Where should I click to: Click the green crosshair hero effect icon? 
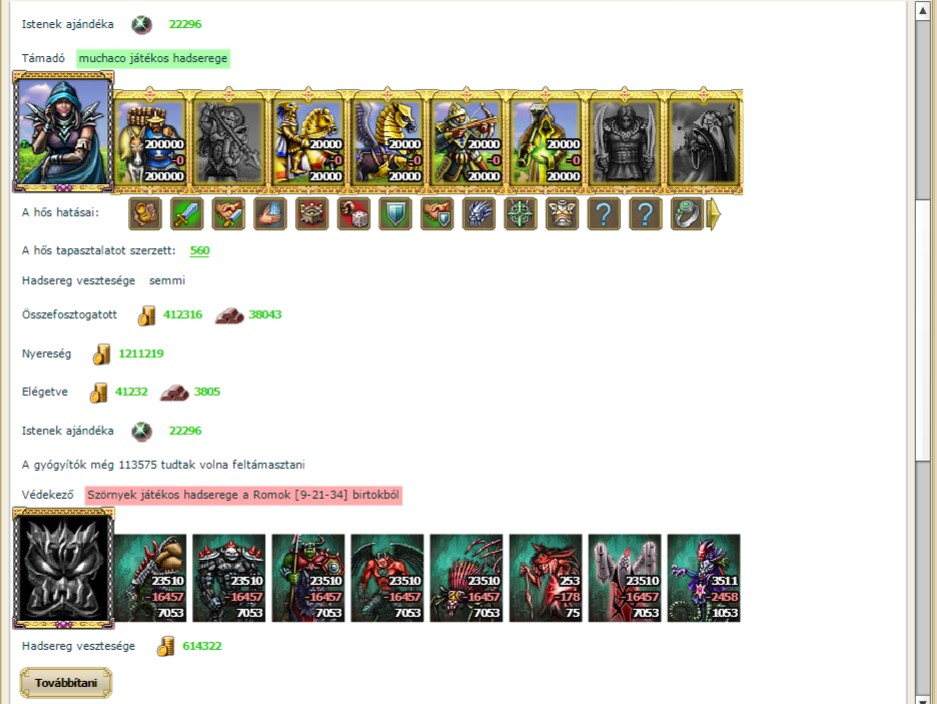[520, 214]
